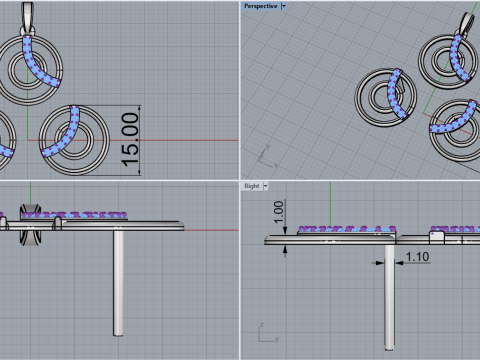Select the 15.00 dimension annotation

(130, 140)
